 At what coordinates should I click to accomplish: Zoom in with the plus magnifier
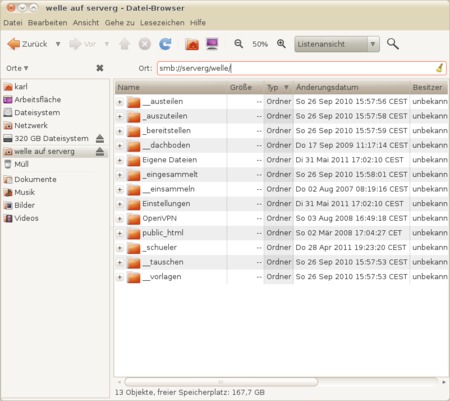coord(281,44)
